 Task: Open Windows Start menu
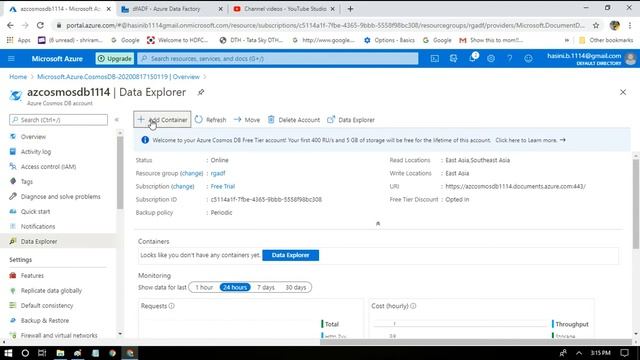tap(8, 353)
